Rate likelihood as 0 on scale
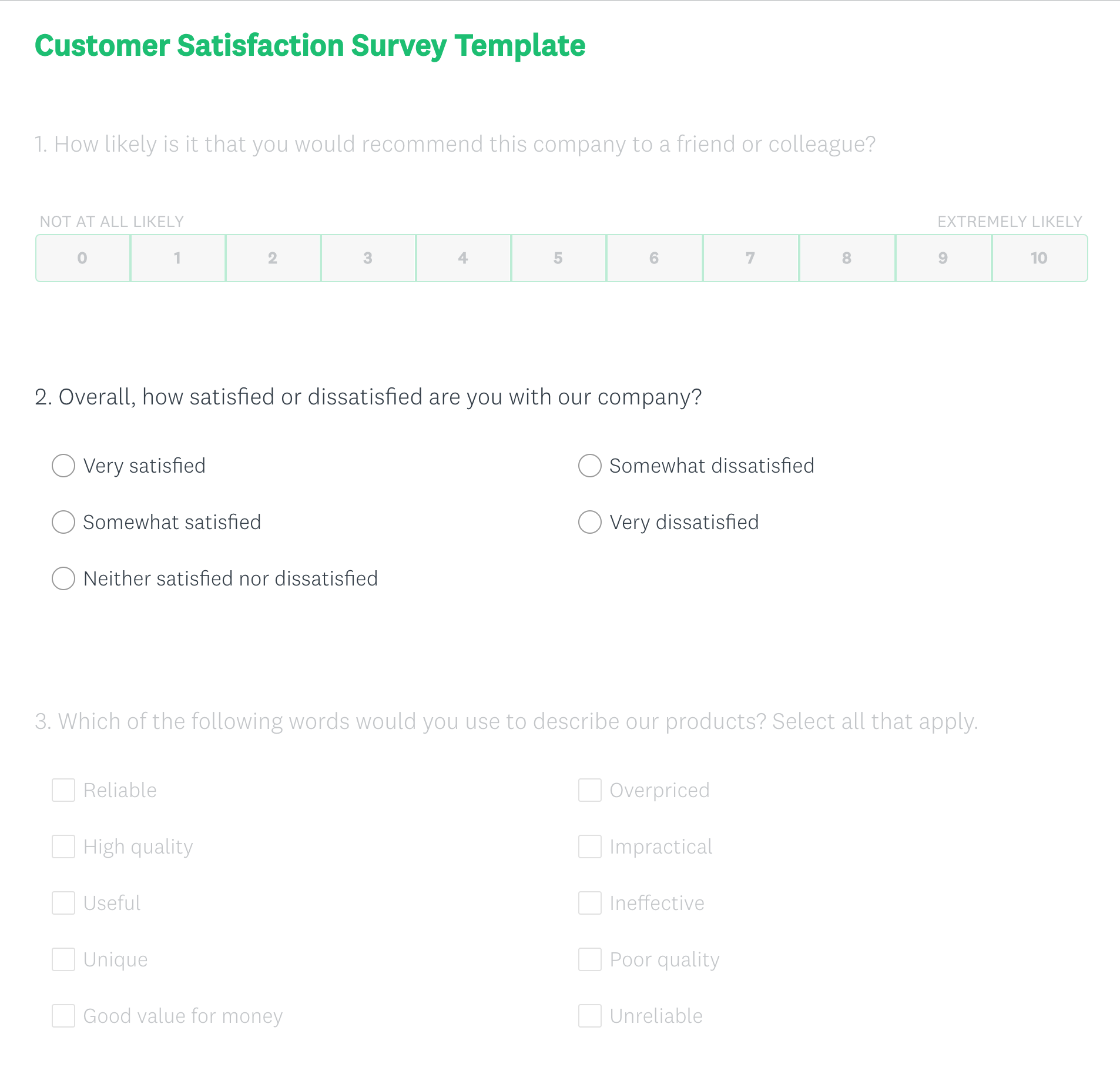Screen dimensions: 1120x1084 point(83,258)
